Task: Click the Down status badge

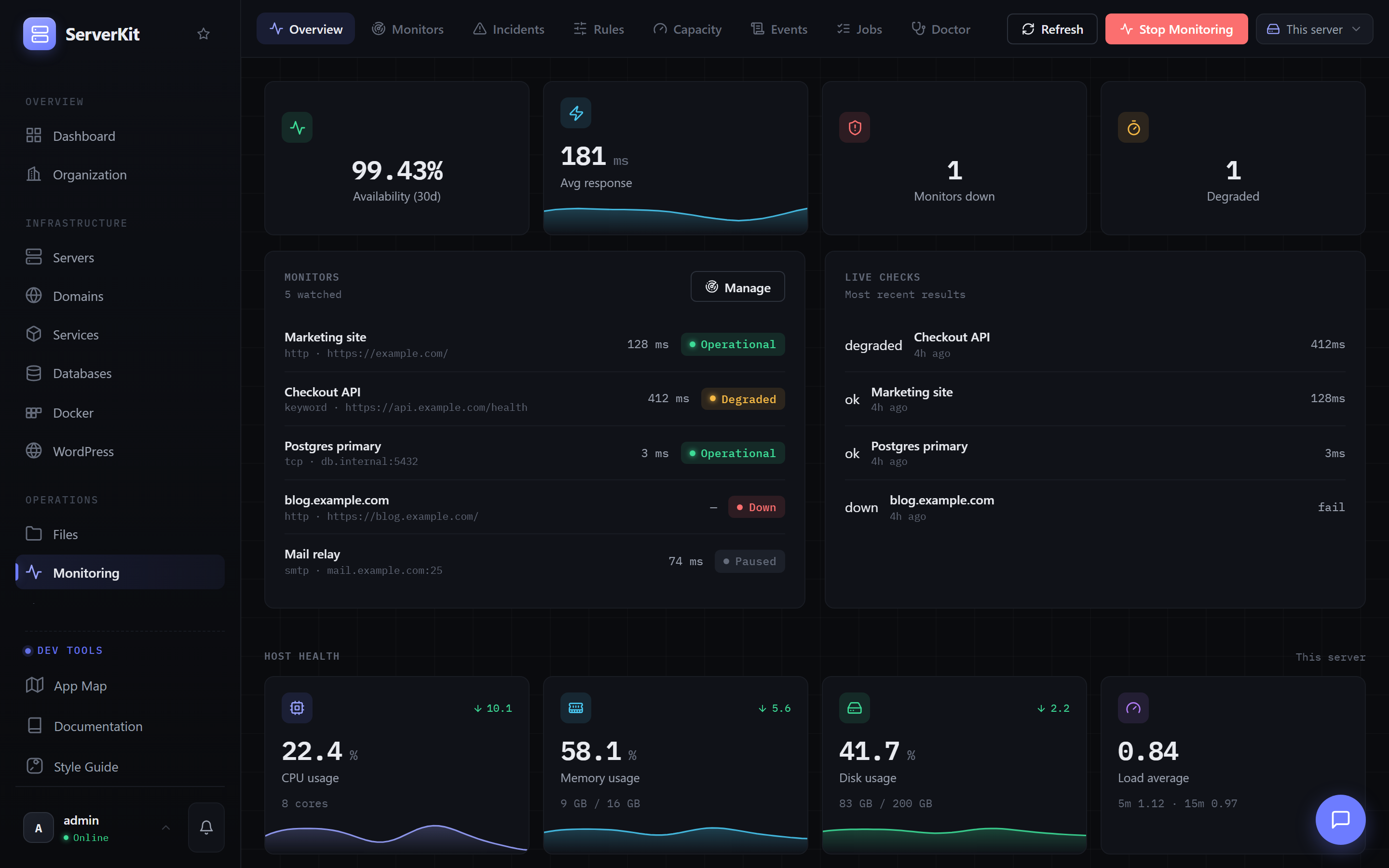Action: (x=757, y=507)
